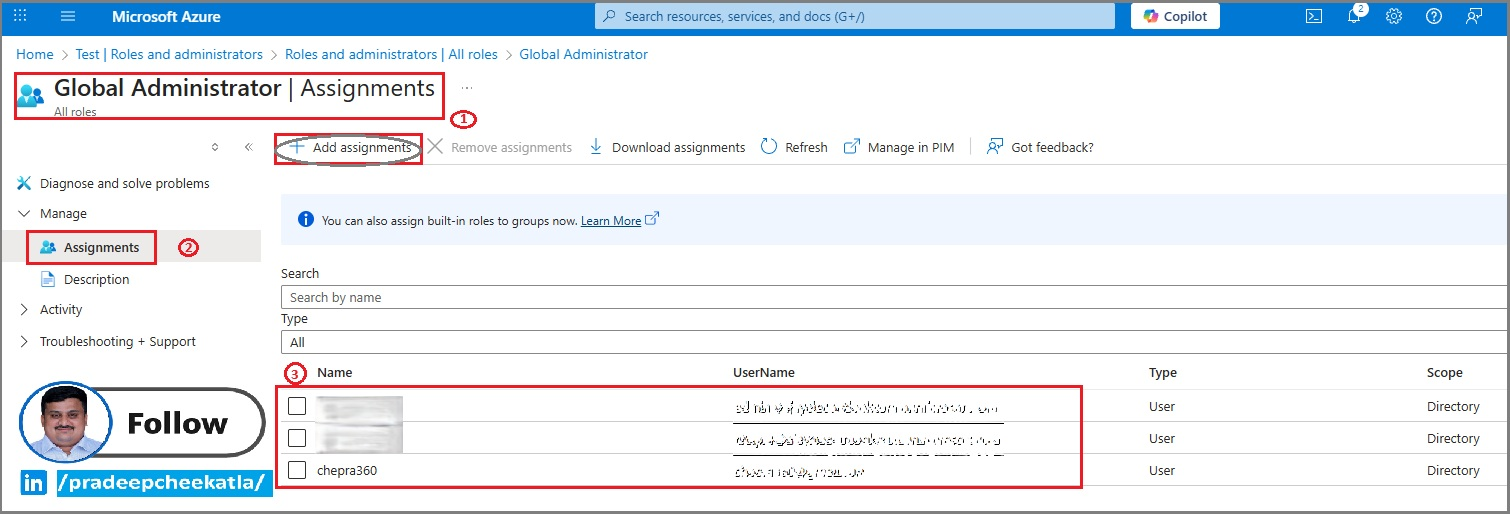
Task: Open Manage in PIM
Action: click(899, 147)
